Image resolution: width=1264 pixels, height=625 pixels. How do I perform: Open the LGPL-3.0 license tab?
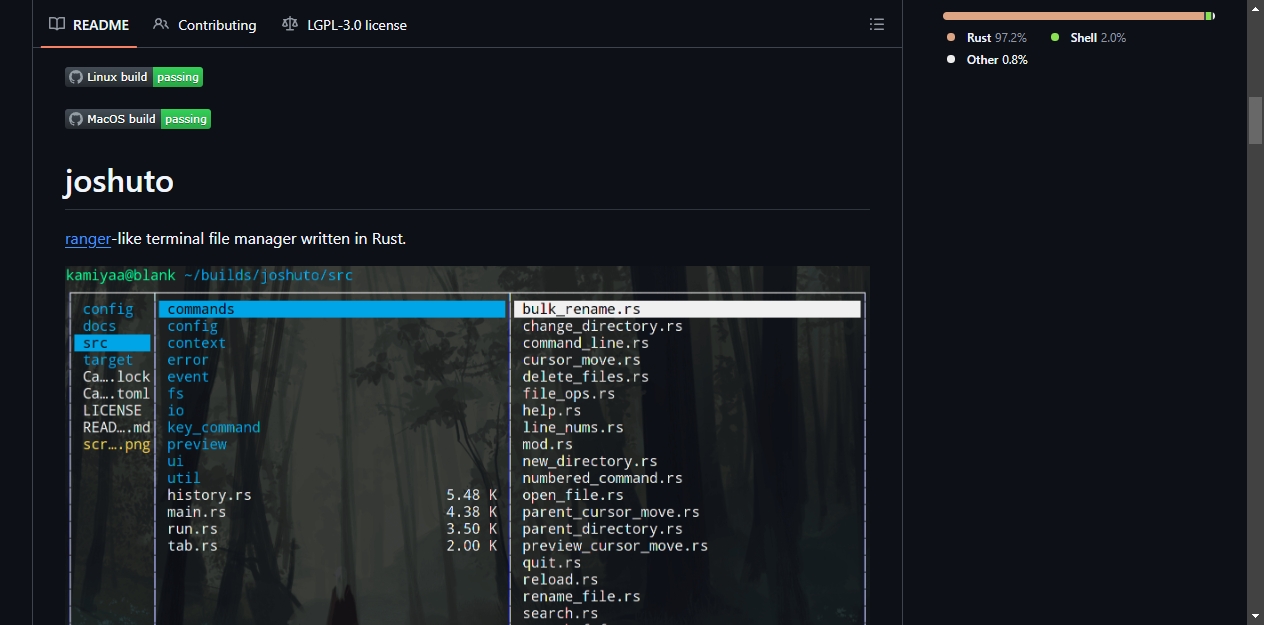344,25
